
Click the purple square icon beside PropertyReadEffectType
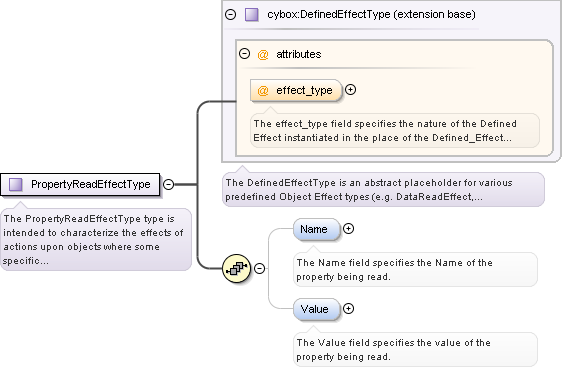15,184
